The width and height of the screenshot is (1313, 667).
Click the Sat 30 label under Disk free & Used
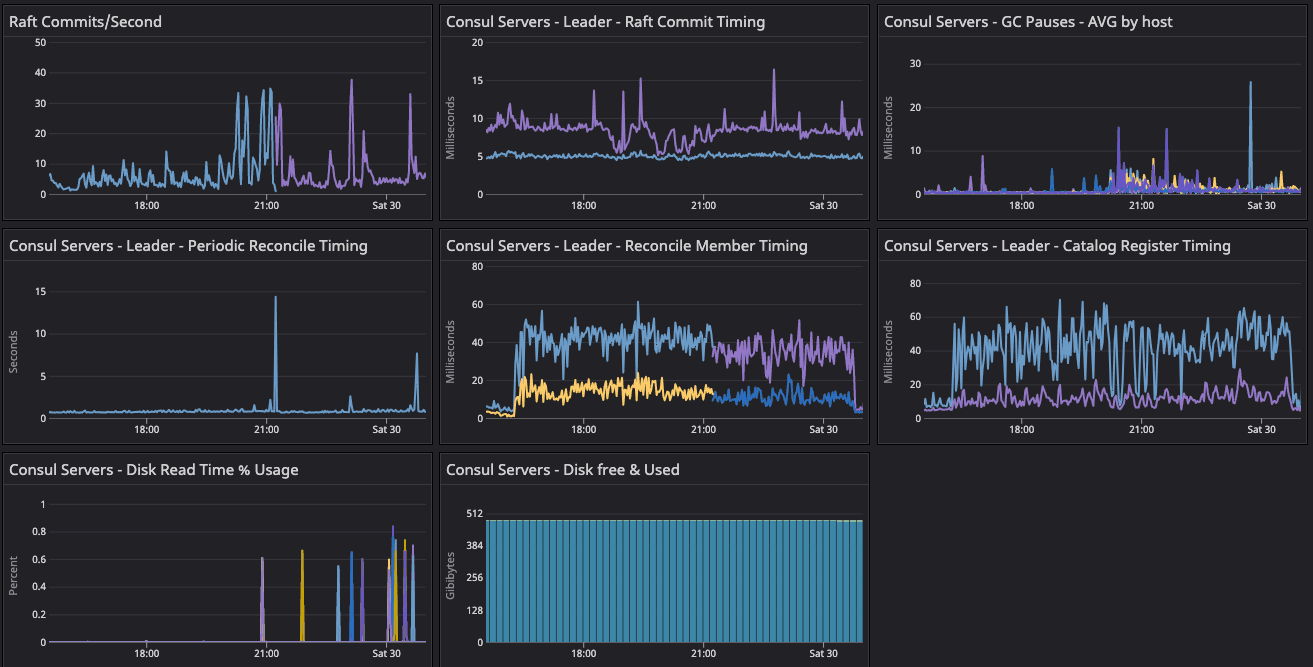tap(823, 654)
